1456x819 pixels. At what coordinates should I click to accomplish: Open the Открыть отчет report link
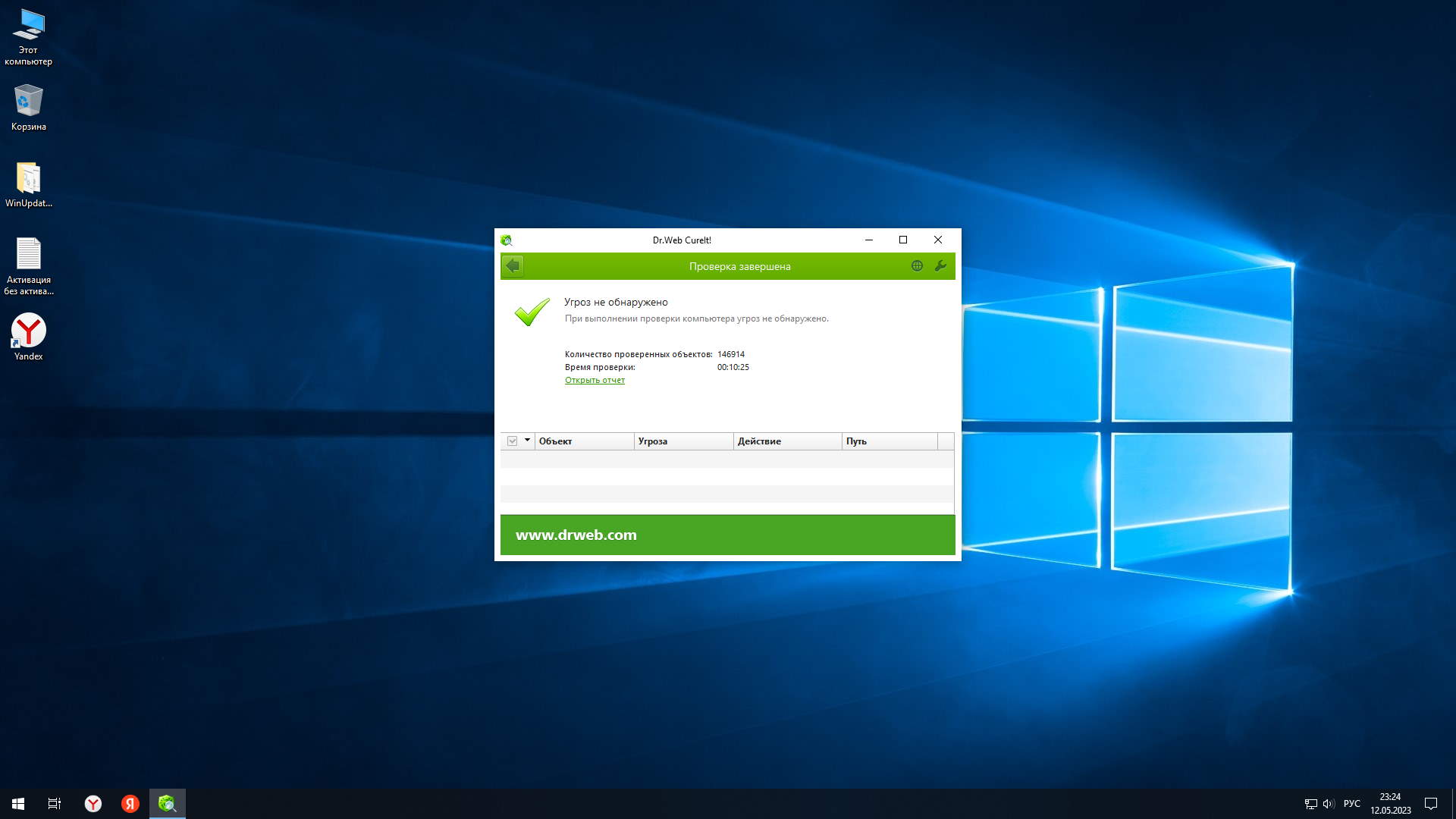coord(595,381)
